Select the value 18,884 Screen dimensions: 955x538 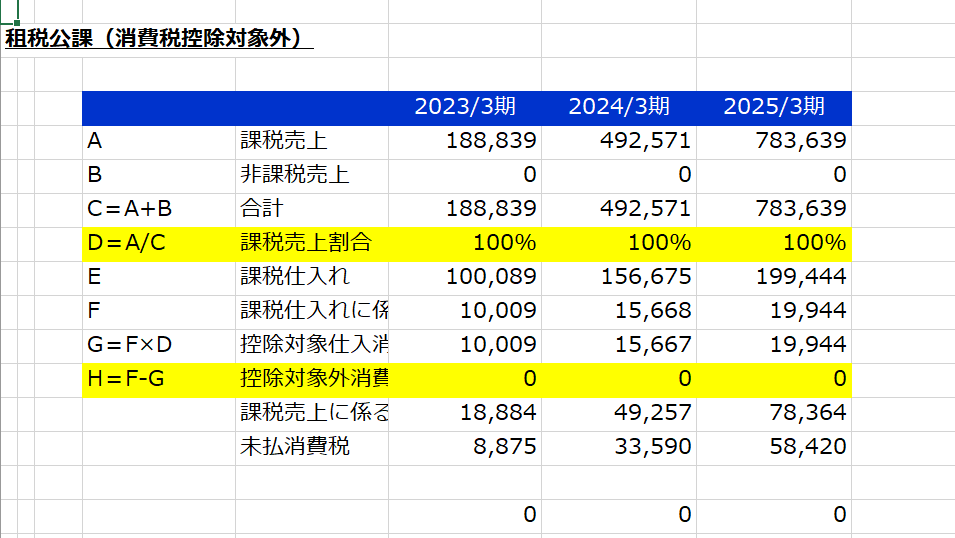click(x=465, y=413)
